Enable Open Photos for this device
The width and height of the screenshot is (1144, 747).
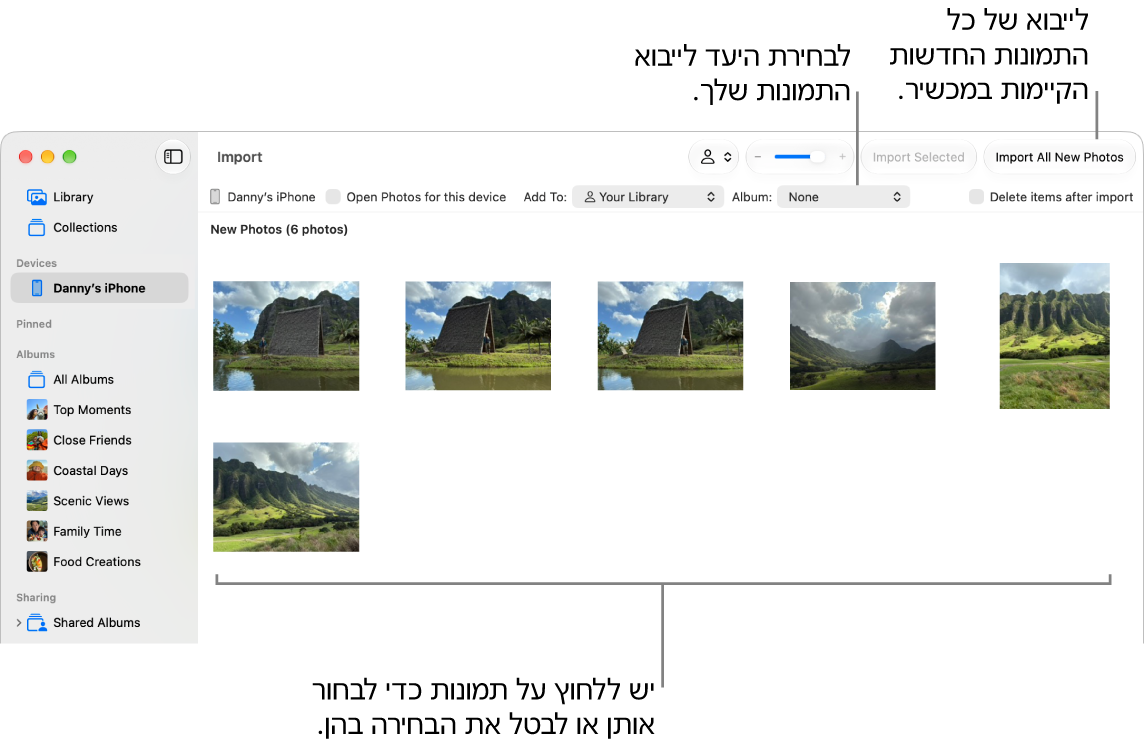point(333,197)
